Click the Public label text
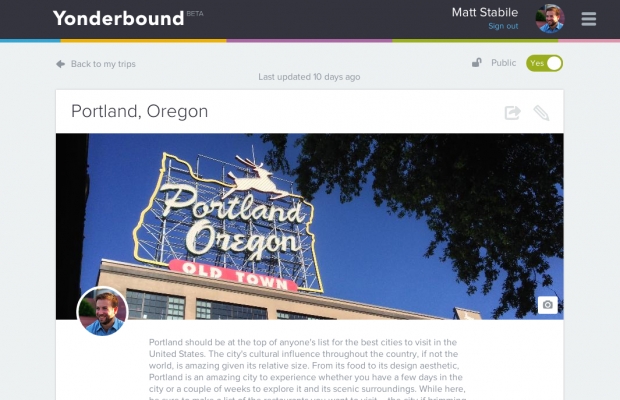 point(503,63)
